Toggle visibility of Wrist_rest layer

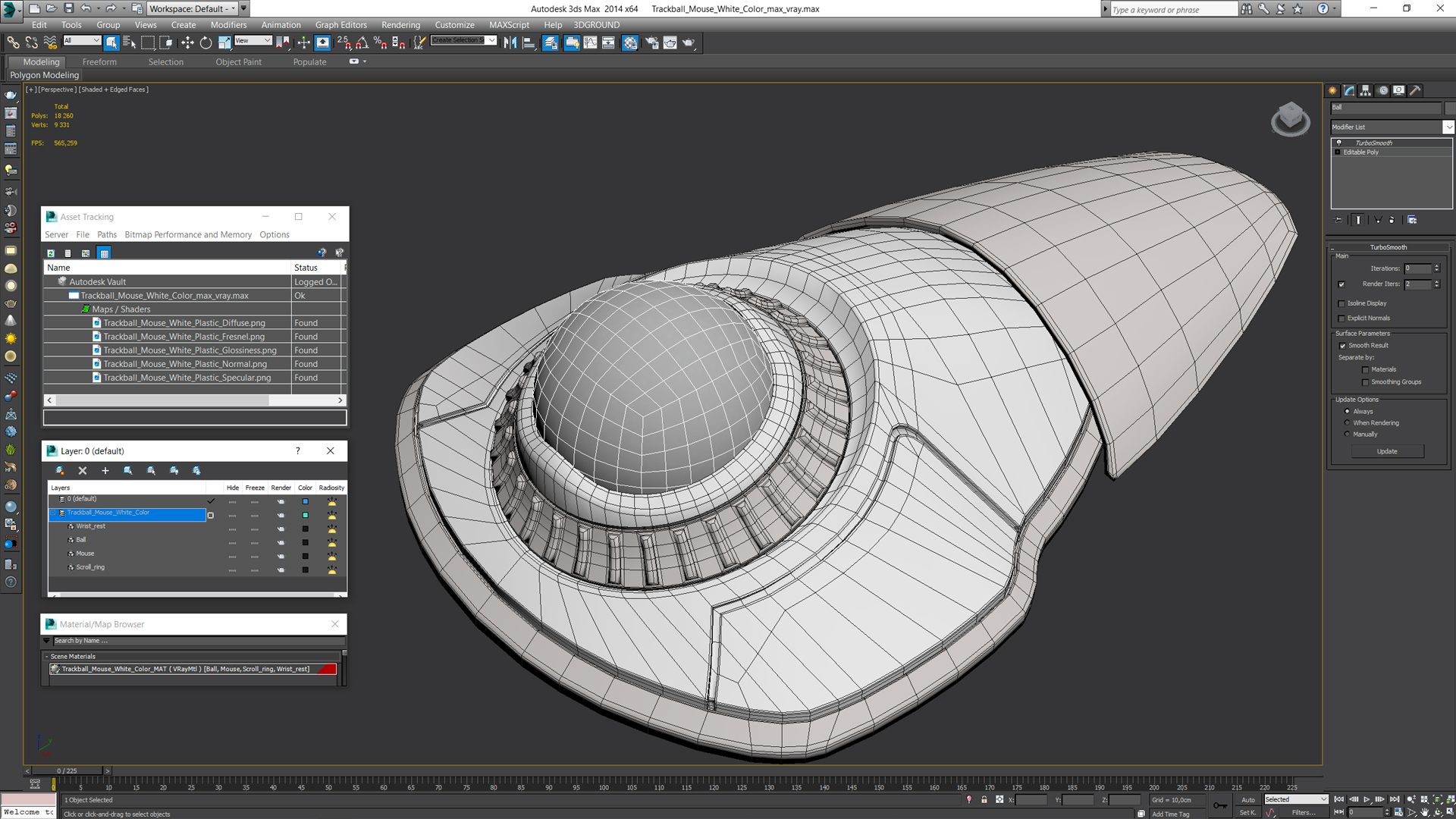click(232, 527)
